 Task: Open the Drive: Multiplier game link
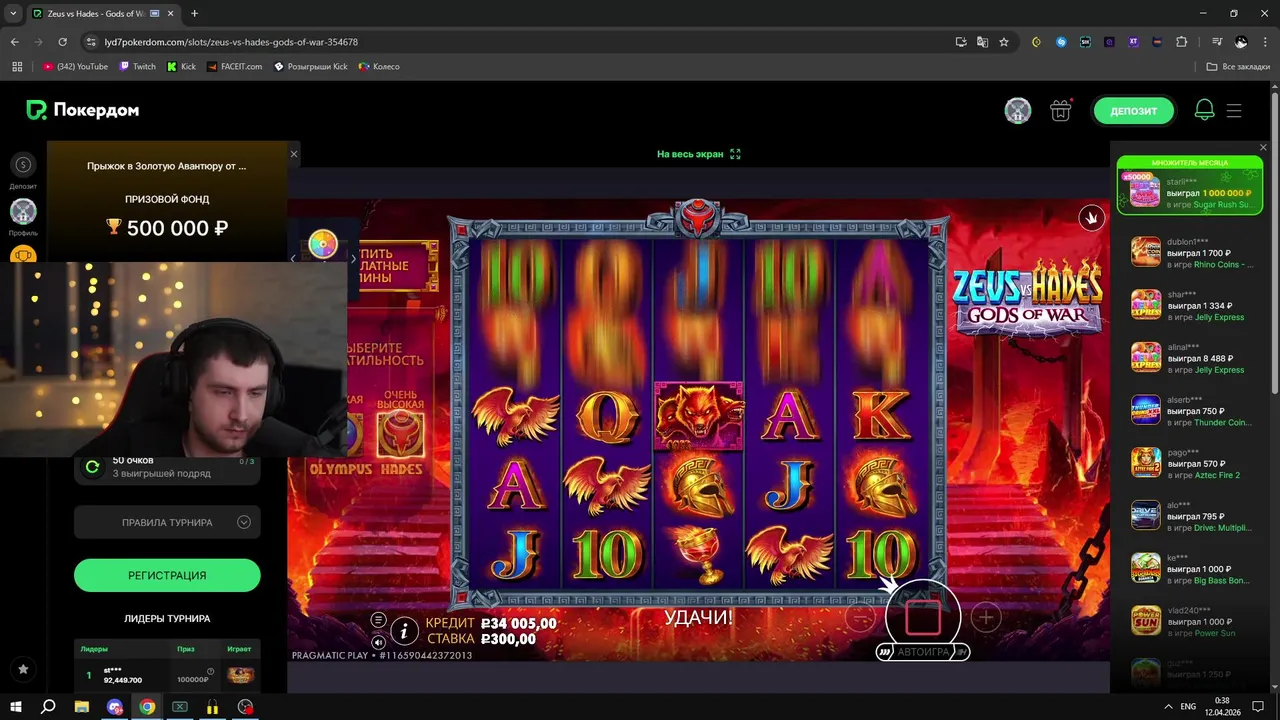click(x=1223, y=528)
